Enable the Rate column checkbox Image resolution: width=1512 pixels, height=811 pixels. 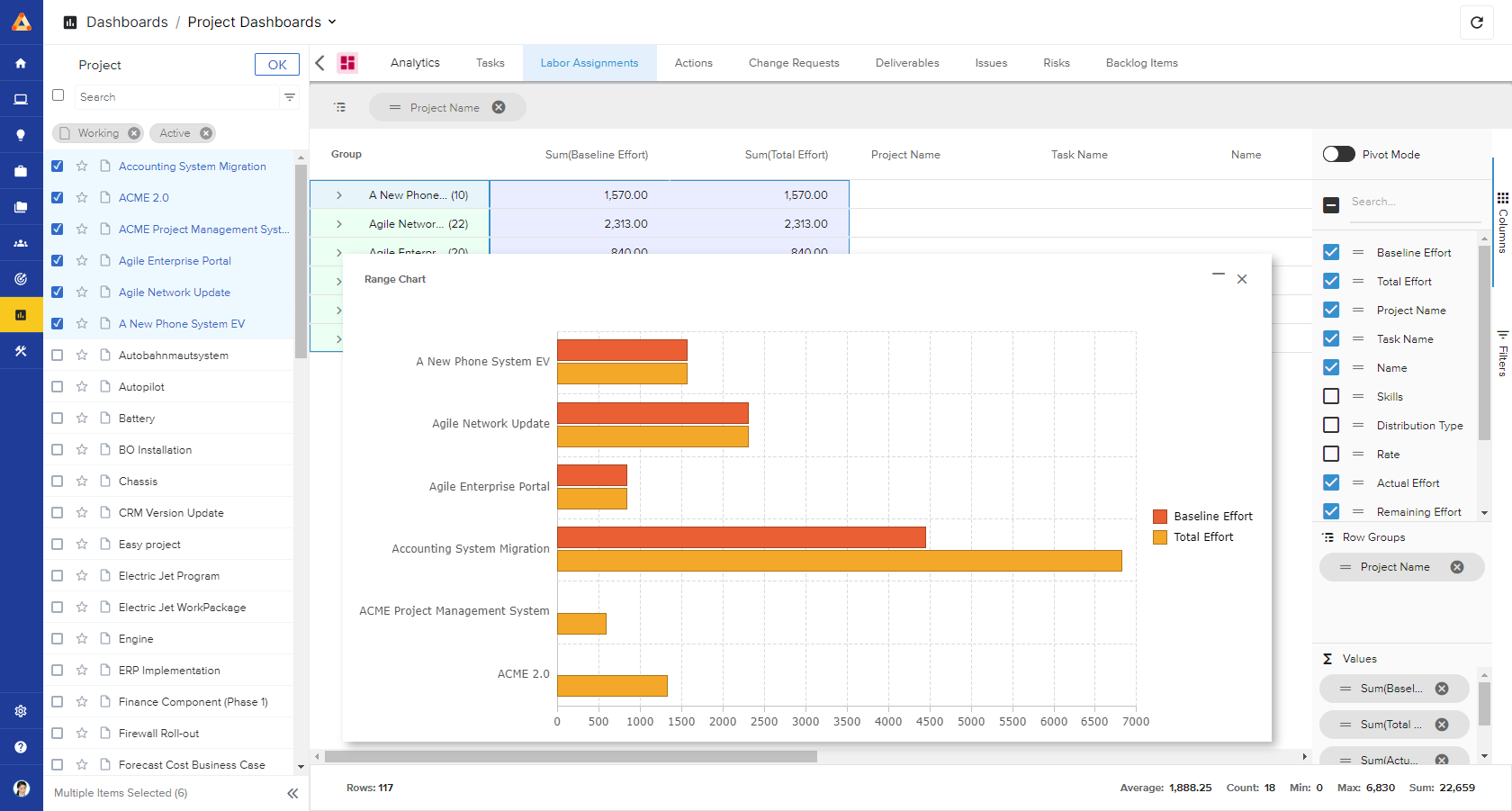[1331, 454]
